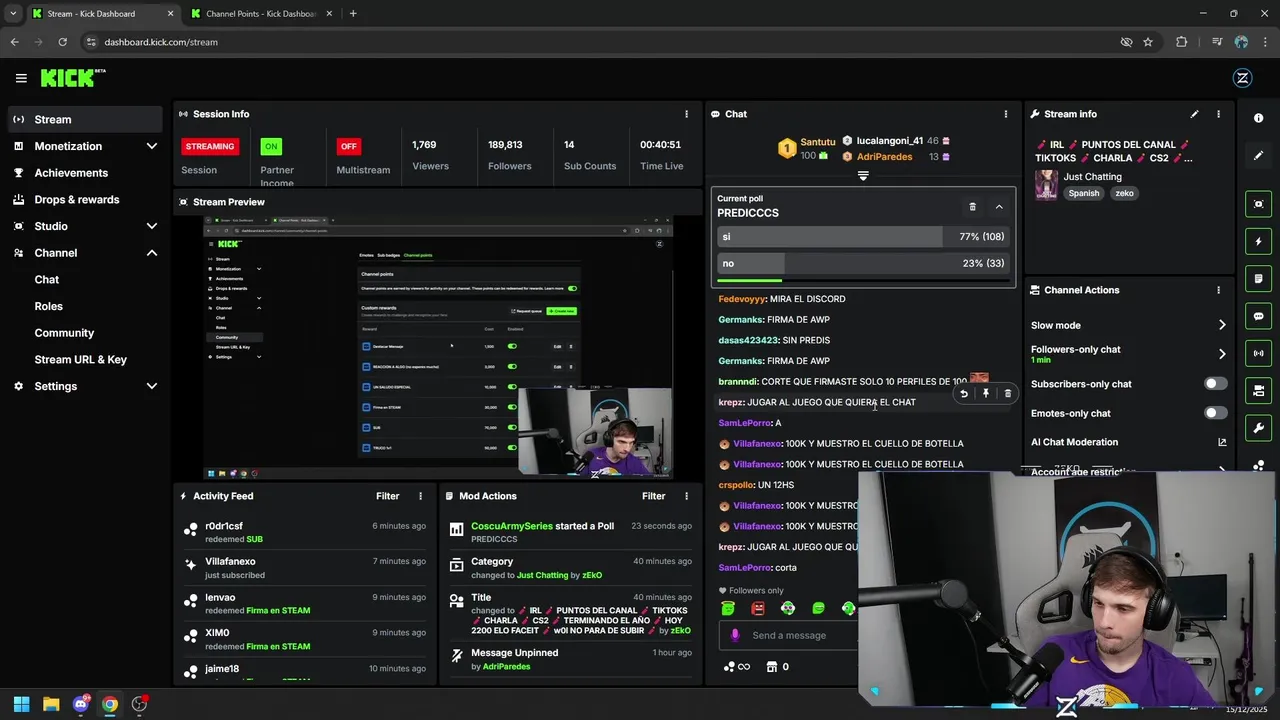1280x720 pixels.
Task: Open Channel Actions three-dot menu
Action: 1218,290
